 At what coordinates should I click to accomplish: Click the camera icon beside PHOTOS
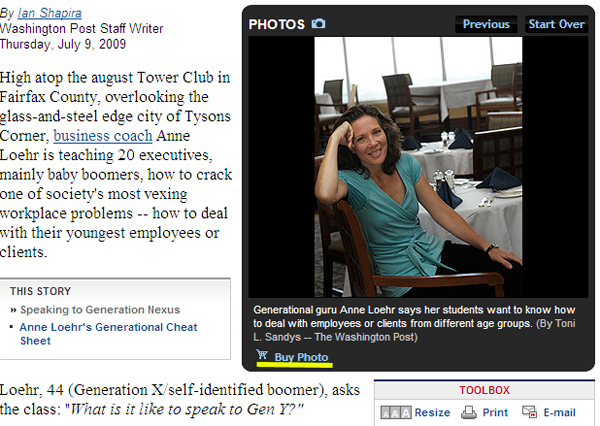[318, 24]
